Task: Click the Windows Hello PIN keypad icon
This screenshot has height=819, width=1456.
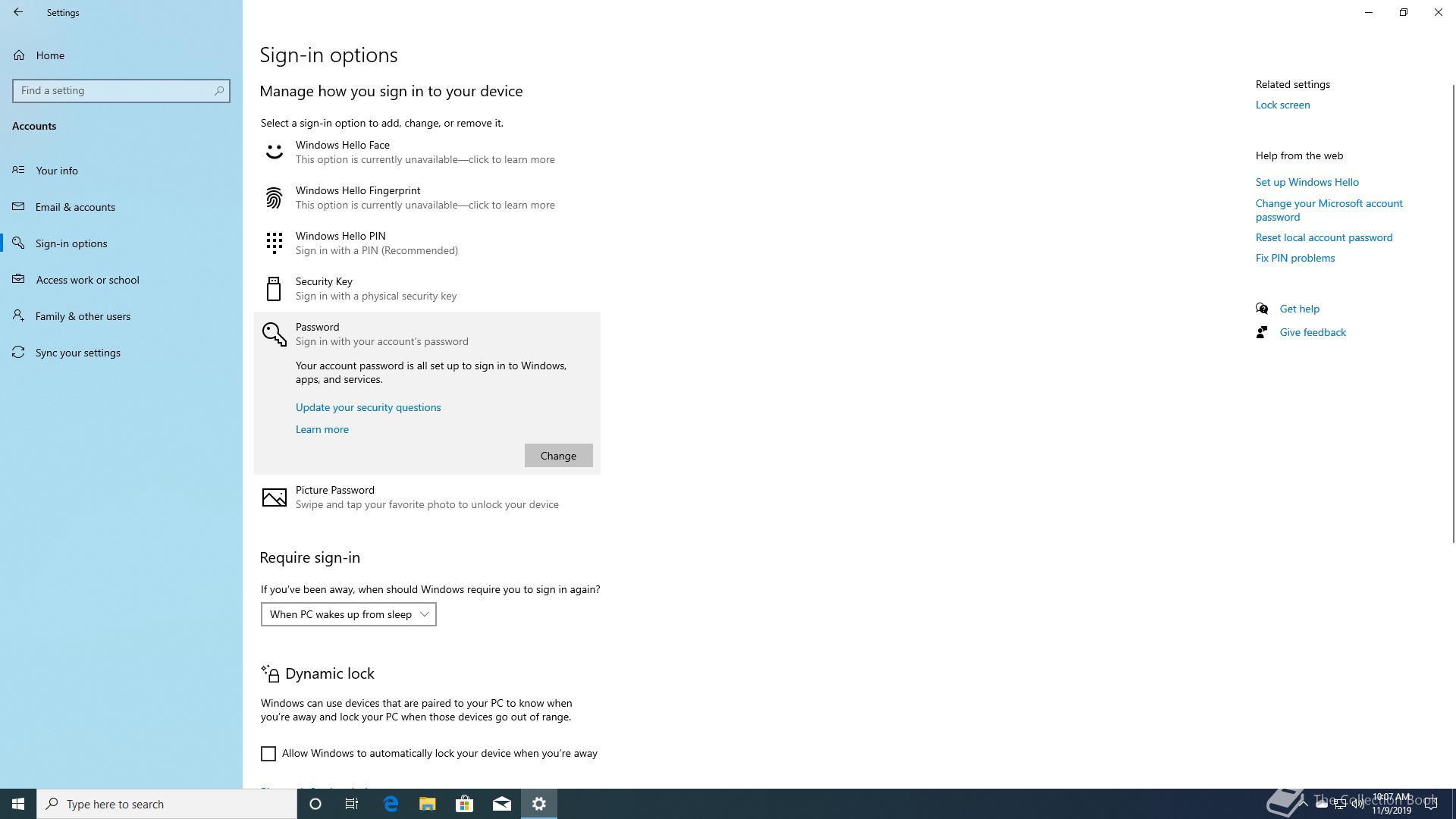Action: coord(274,243)
